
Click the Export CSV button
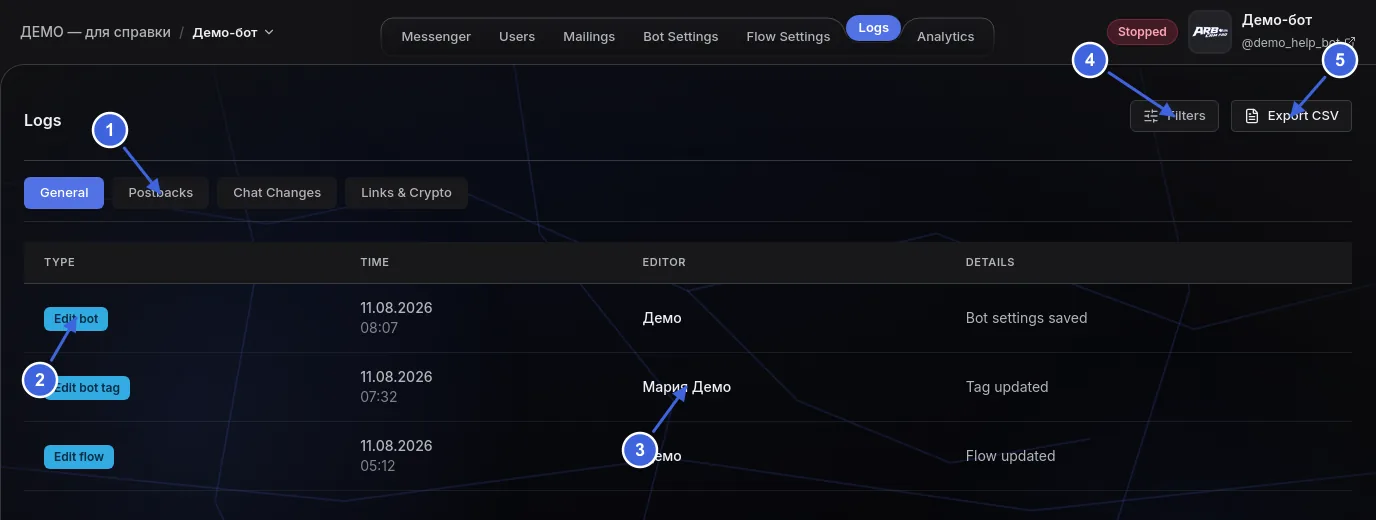pyautogui.click(x=1291, y=116)
